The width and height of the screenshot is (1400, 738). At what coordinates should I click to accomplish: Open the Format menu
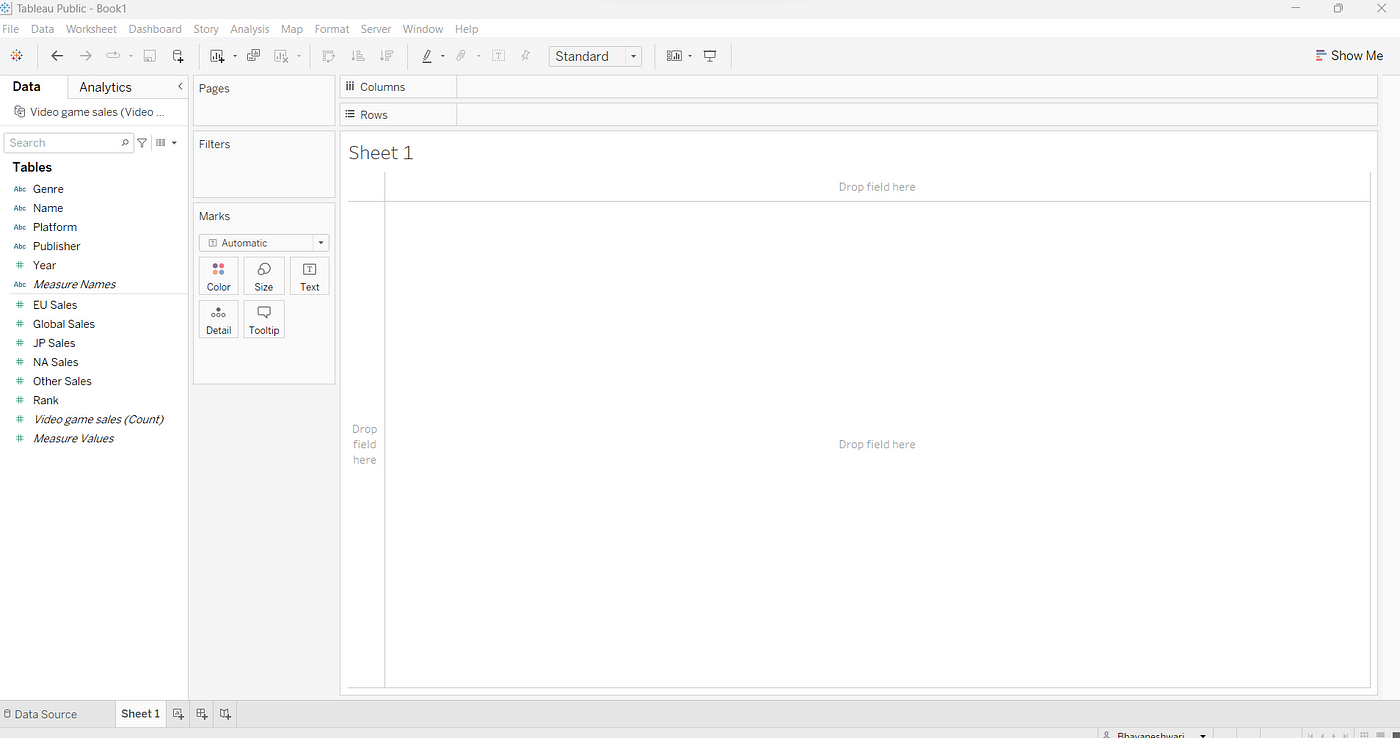click(332, 29)
